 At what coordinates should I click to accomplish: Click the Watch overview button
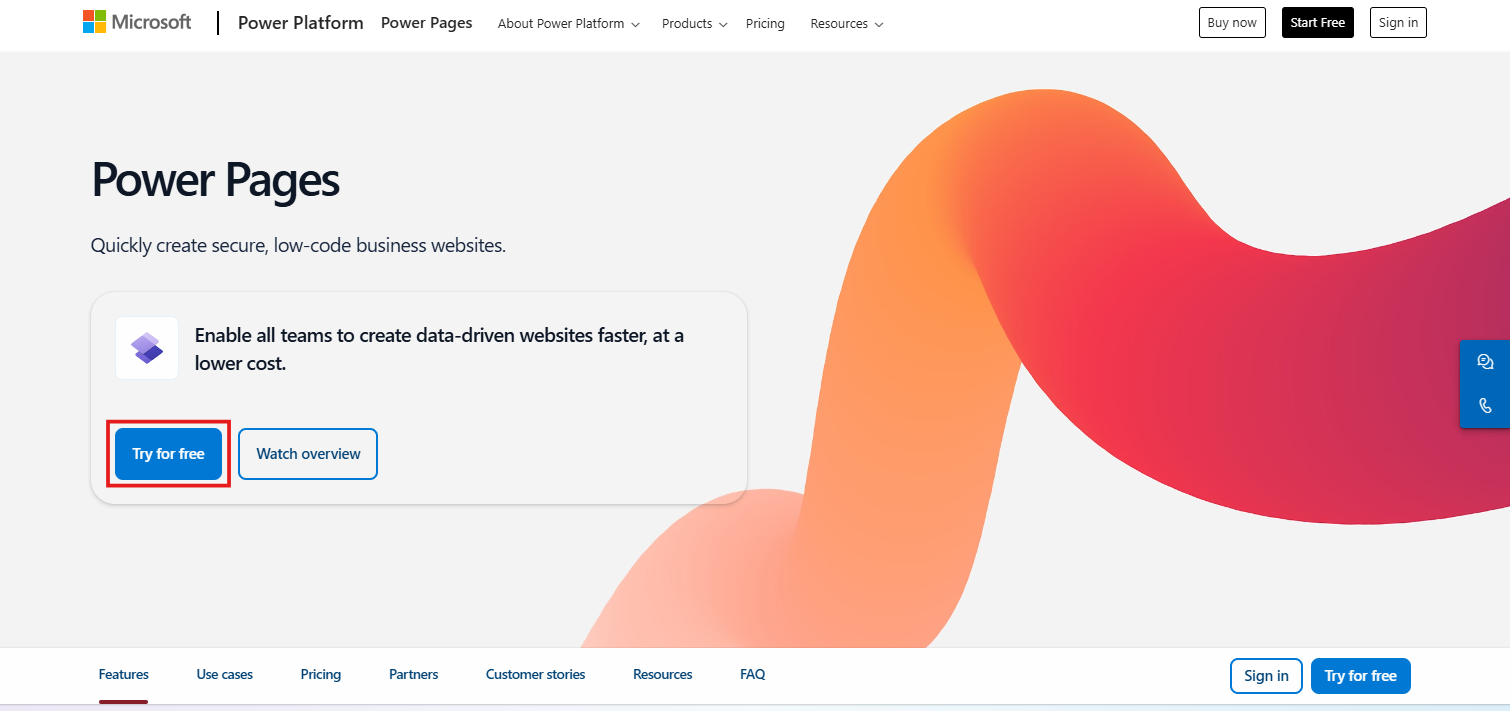point(307,453)
